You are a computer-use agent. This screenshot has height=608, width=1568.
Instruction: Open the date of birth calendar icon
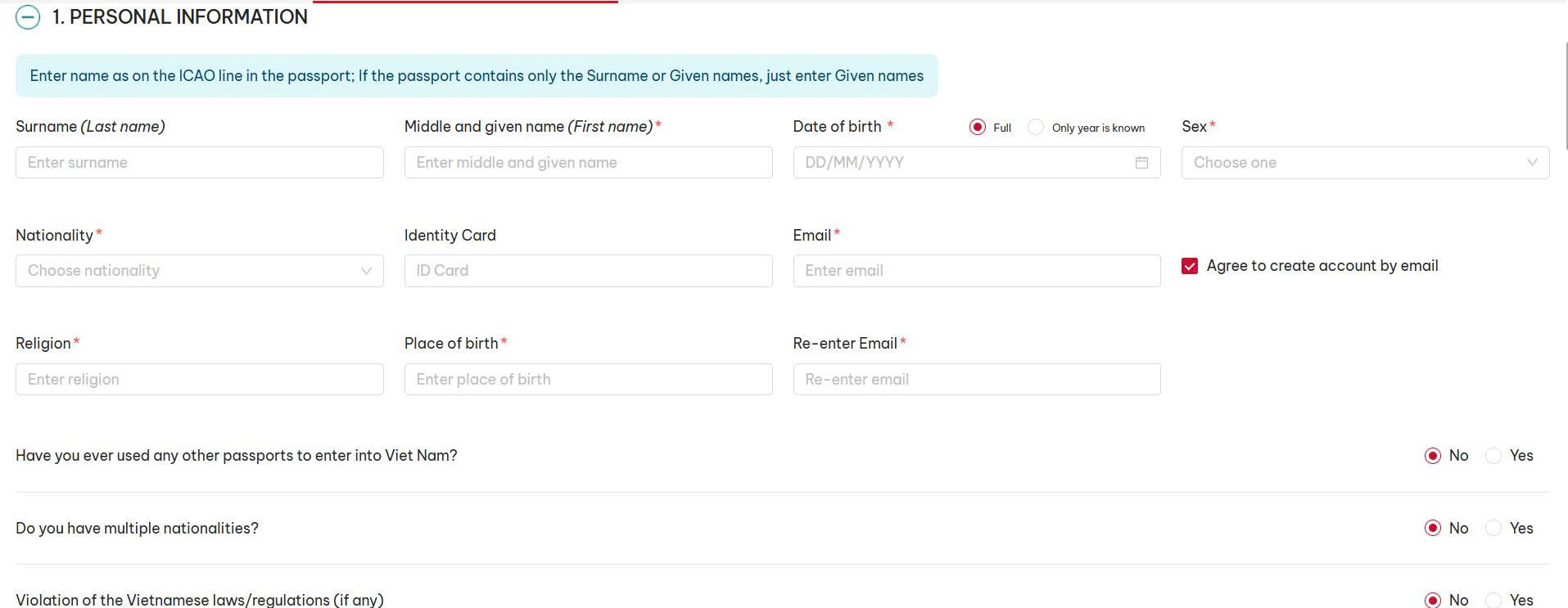click(x=1141, y=163)
